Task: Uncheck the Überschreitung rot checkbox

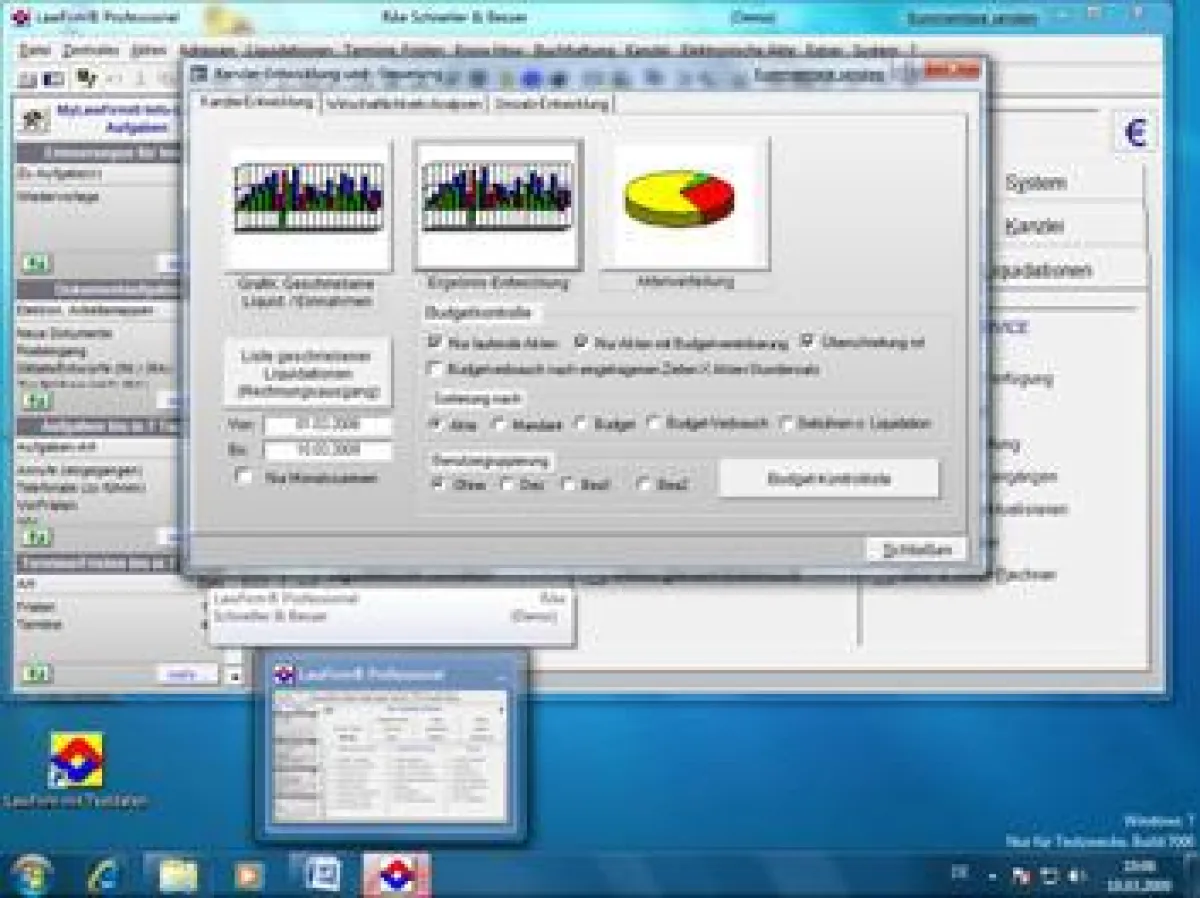Action: (x=806, y=342)
